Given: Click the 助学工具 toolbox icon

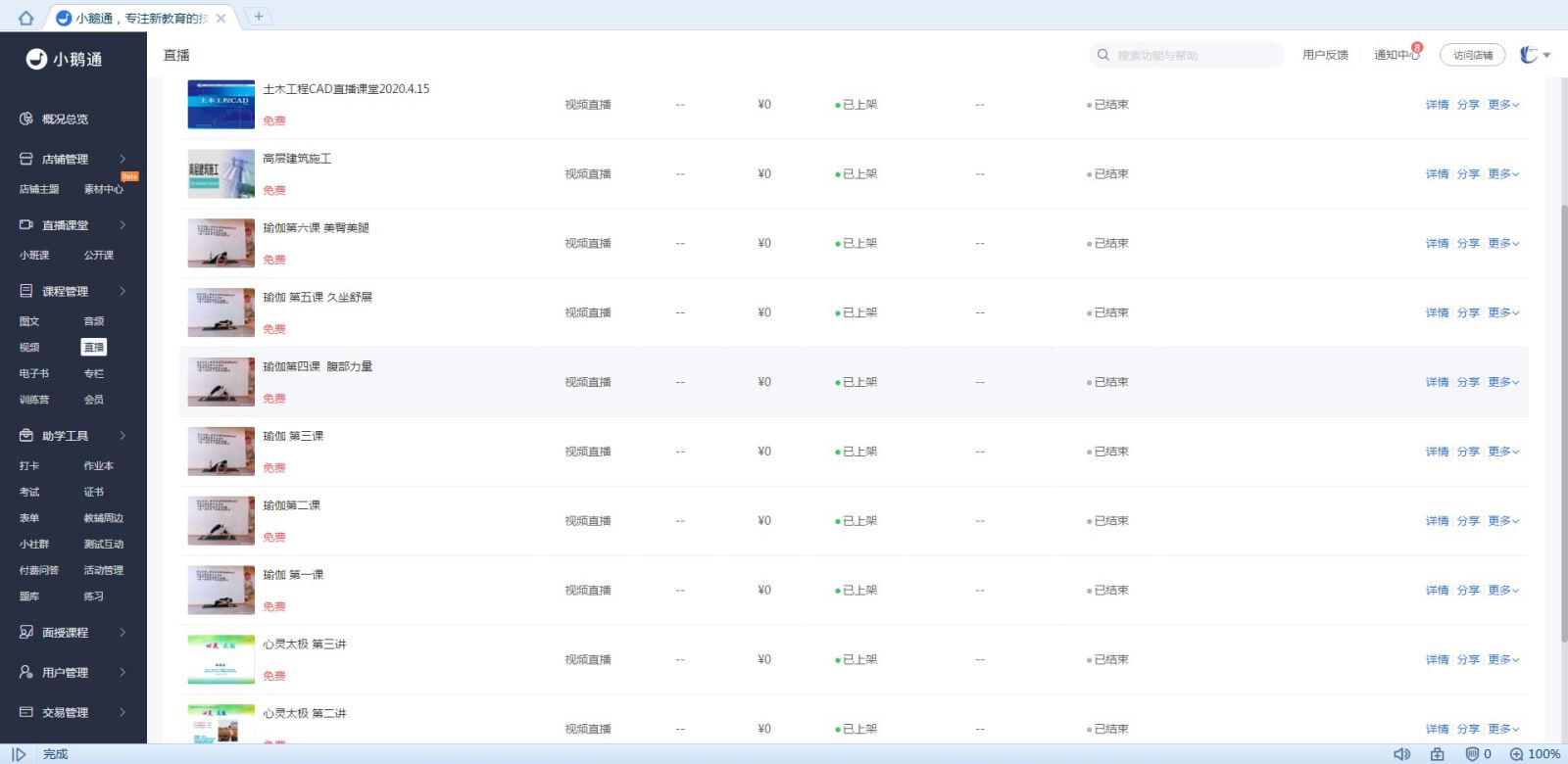Looking at the screenshot, I should 26,436.
